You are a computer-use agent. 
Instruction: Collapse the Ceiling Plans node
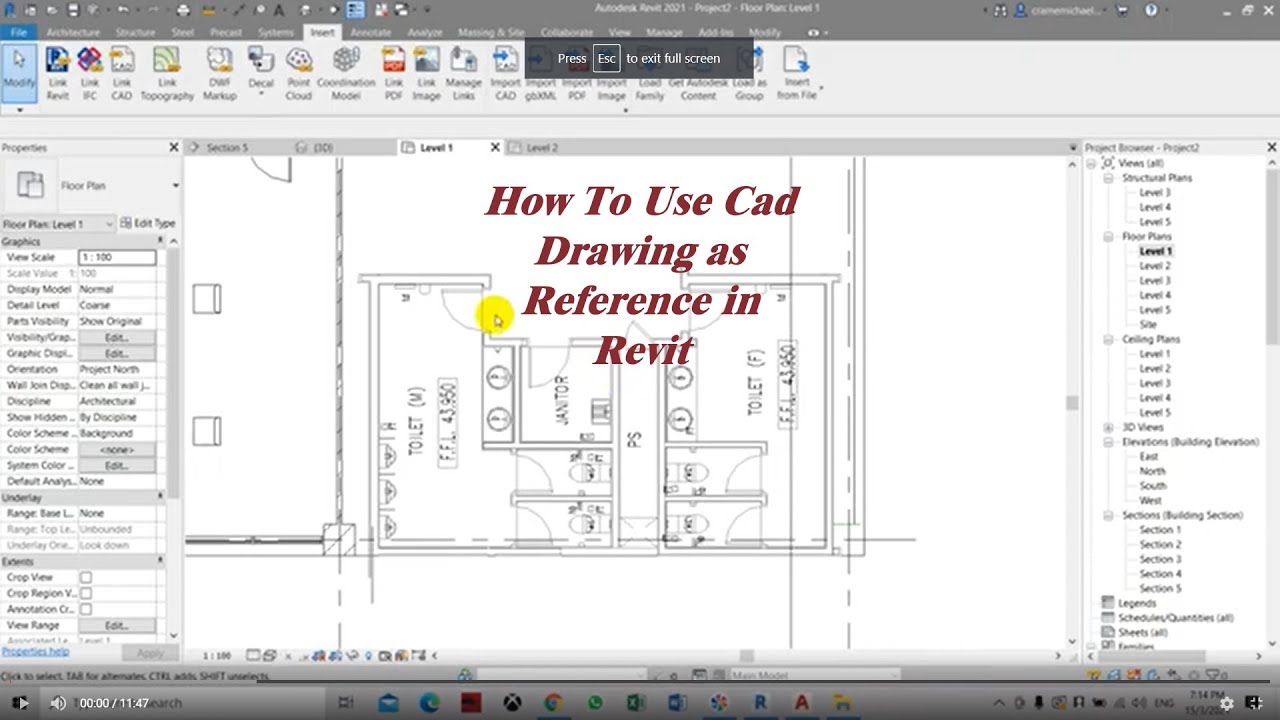[1109, 339]
